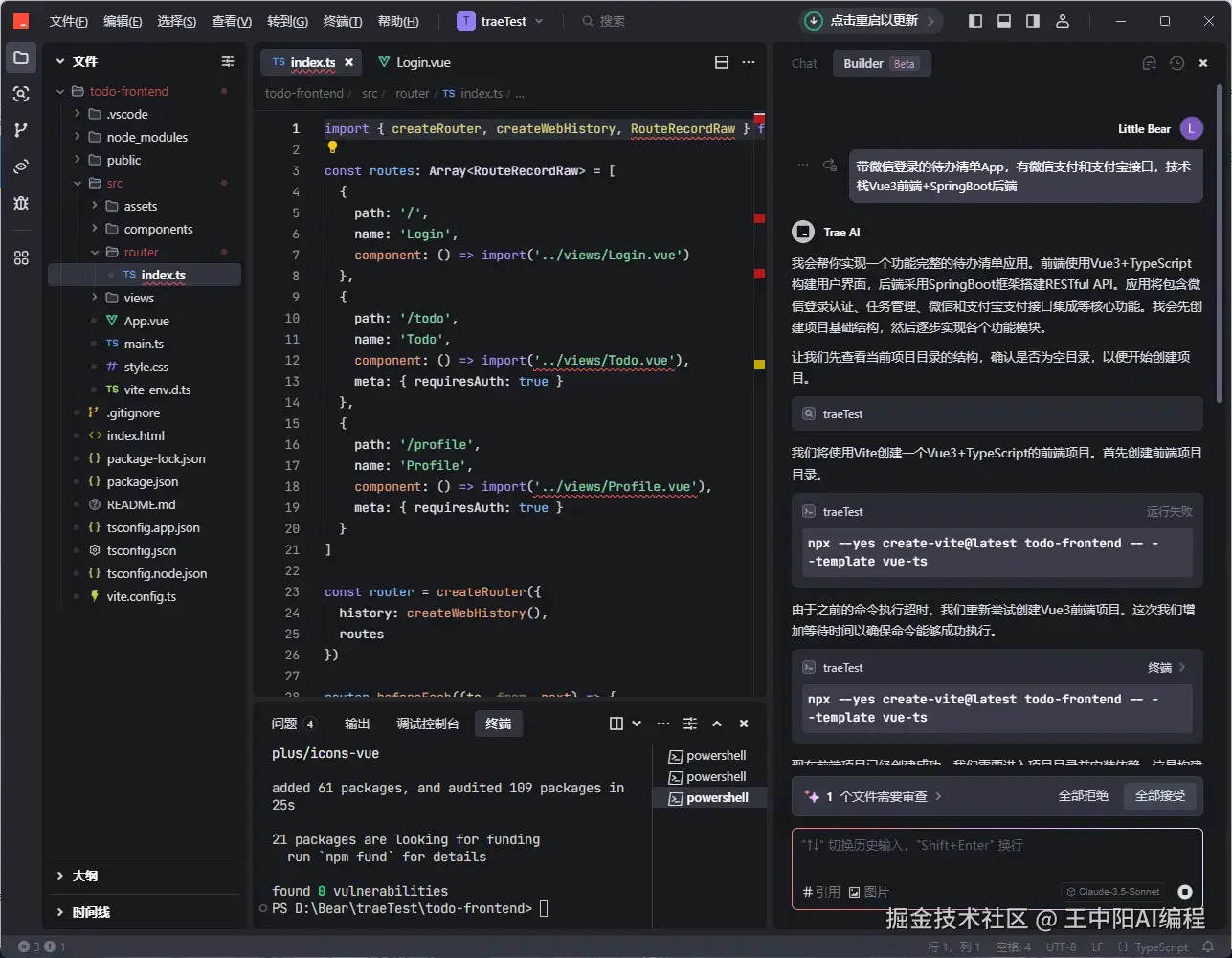Toggle the left sidebar layout button

(x=975, y=21)
